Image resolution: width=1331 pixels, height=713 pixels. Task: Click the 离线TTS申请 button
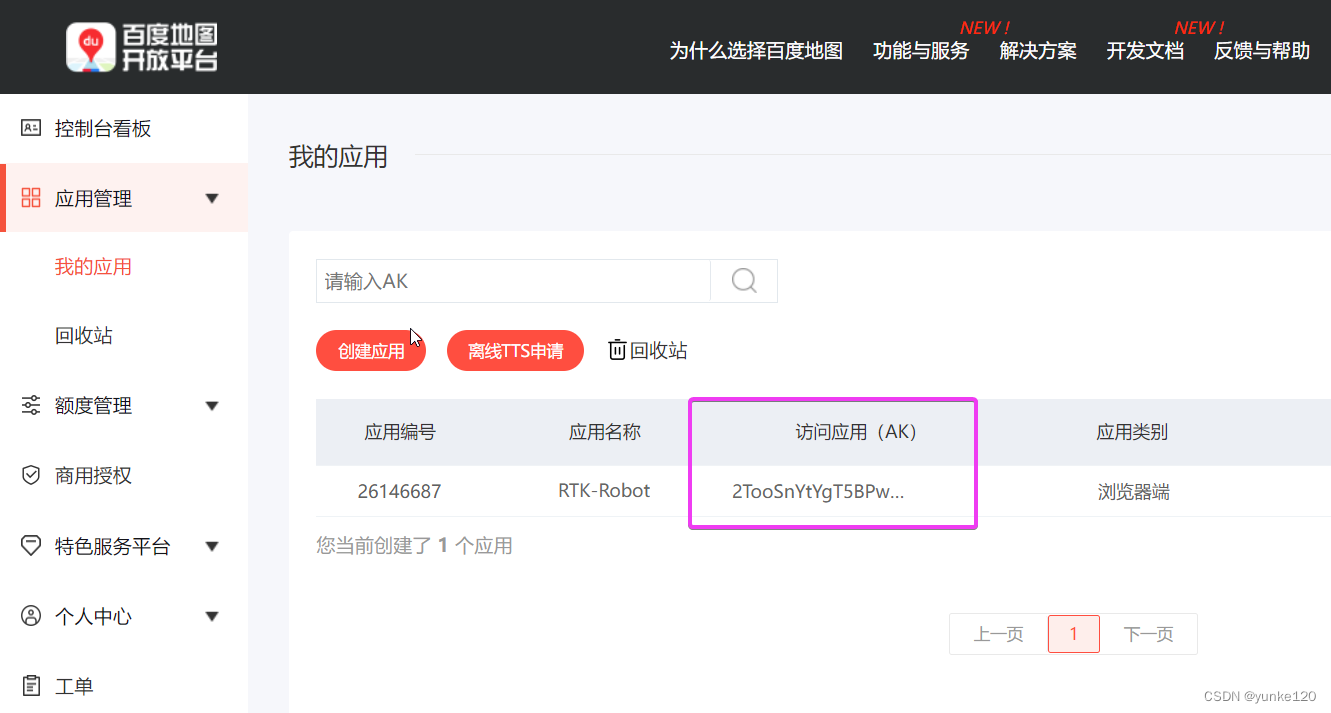pos(515,350)
